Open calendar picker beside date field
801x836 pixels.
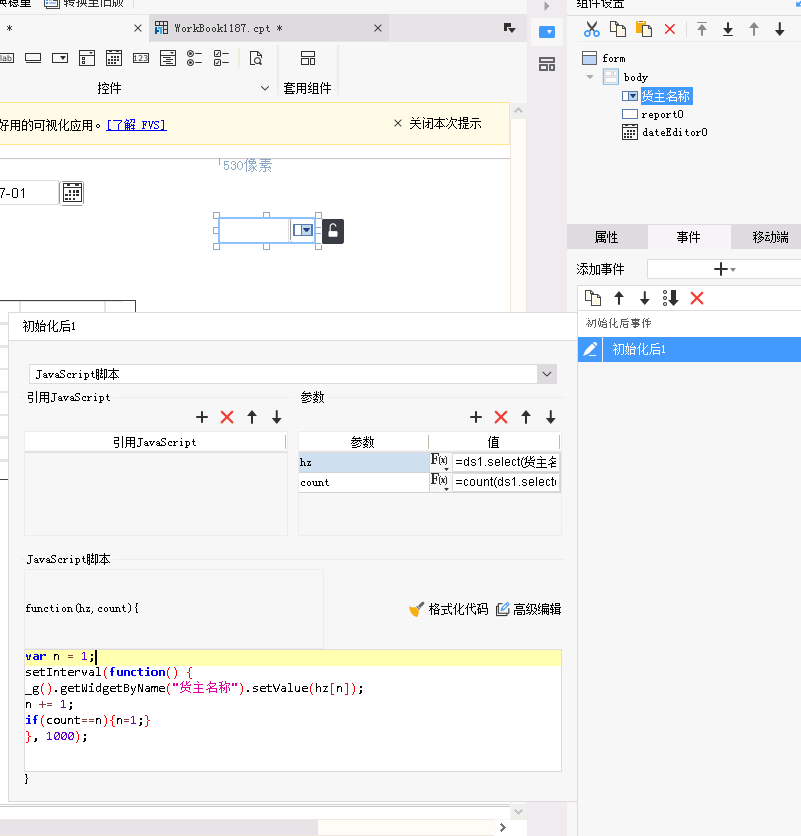(73, 193)
